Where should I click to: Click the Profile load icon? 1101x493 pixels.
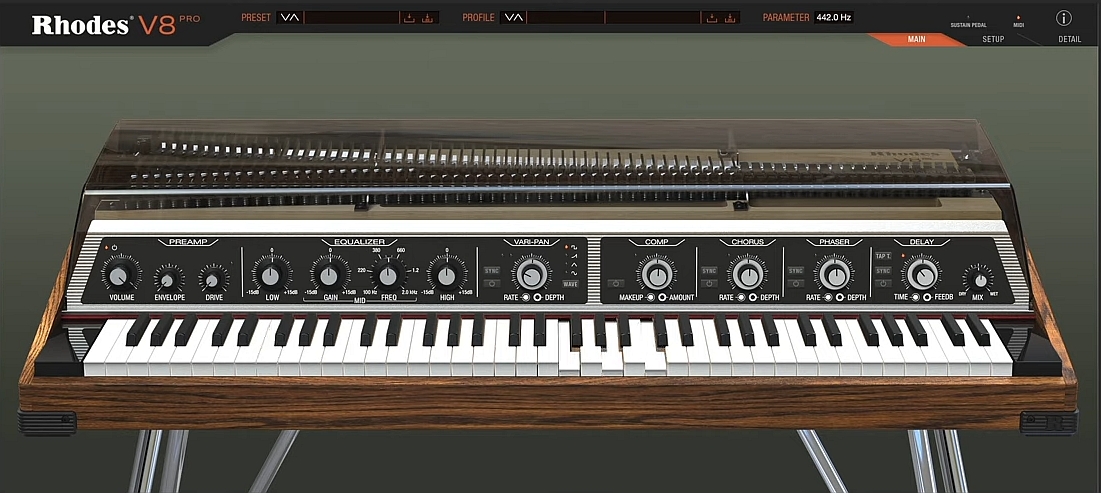[711, 18]
